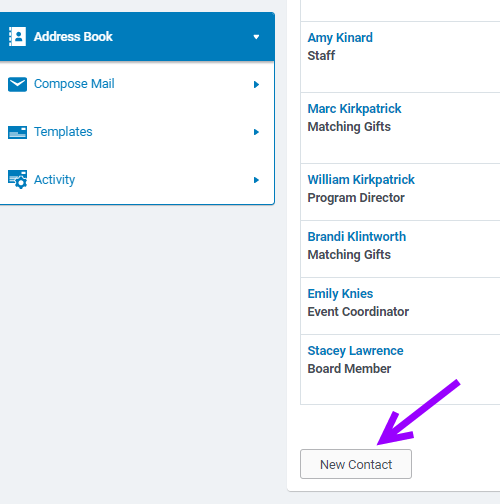Expand the Activity submenu arrow
The image size is (500, 504).
[256, 180]
